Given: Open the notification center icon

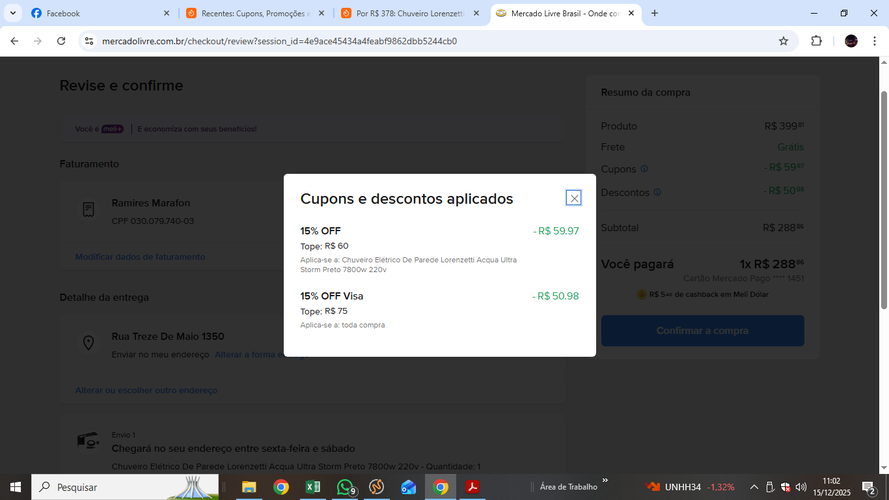Looking at the screenshot, I should point(869,487).
